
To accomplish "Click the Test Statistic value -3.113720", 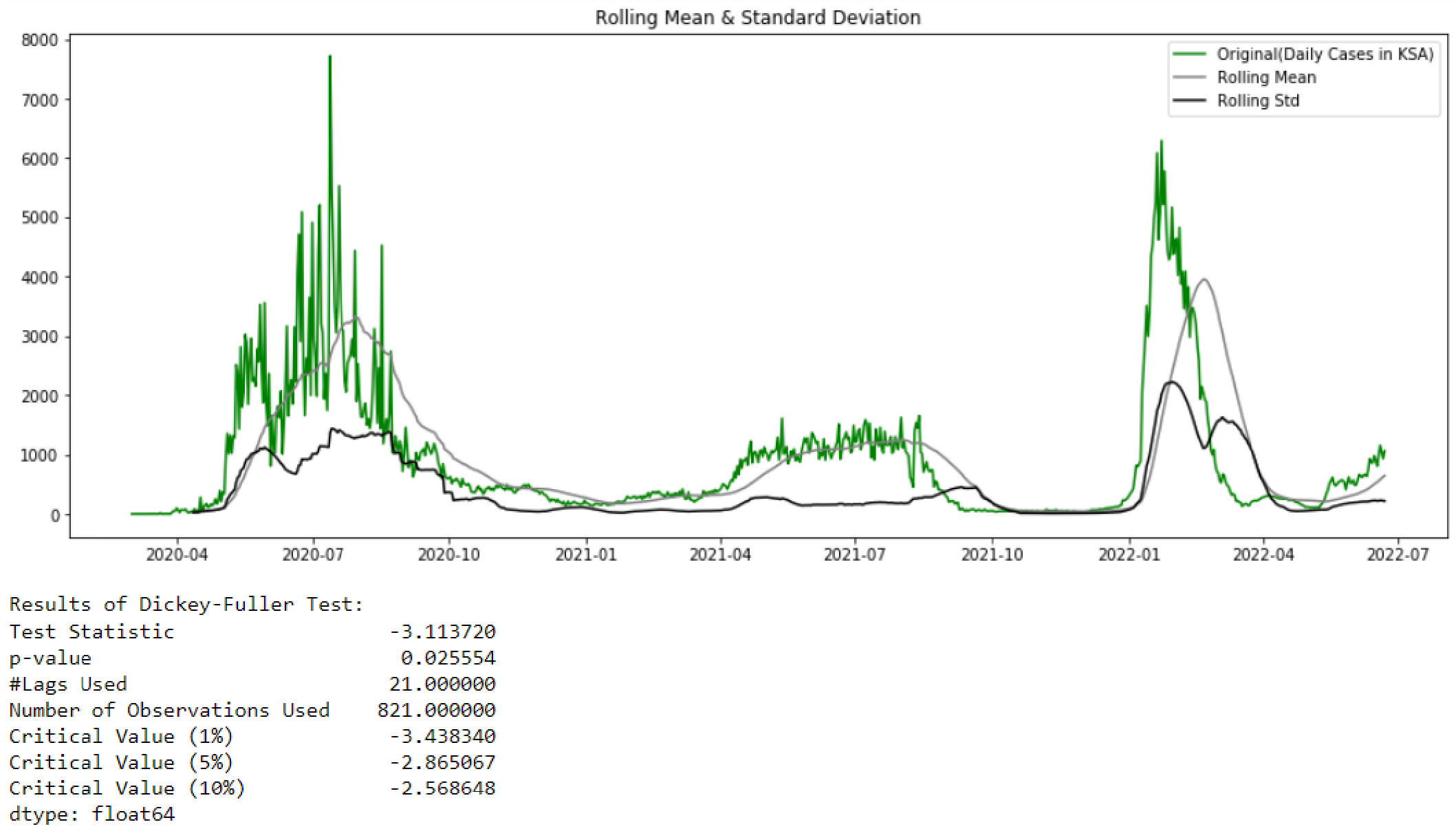I will coord(442,632).
